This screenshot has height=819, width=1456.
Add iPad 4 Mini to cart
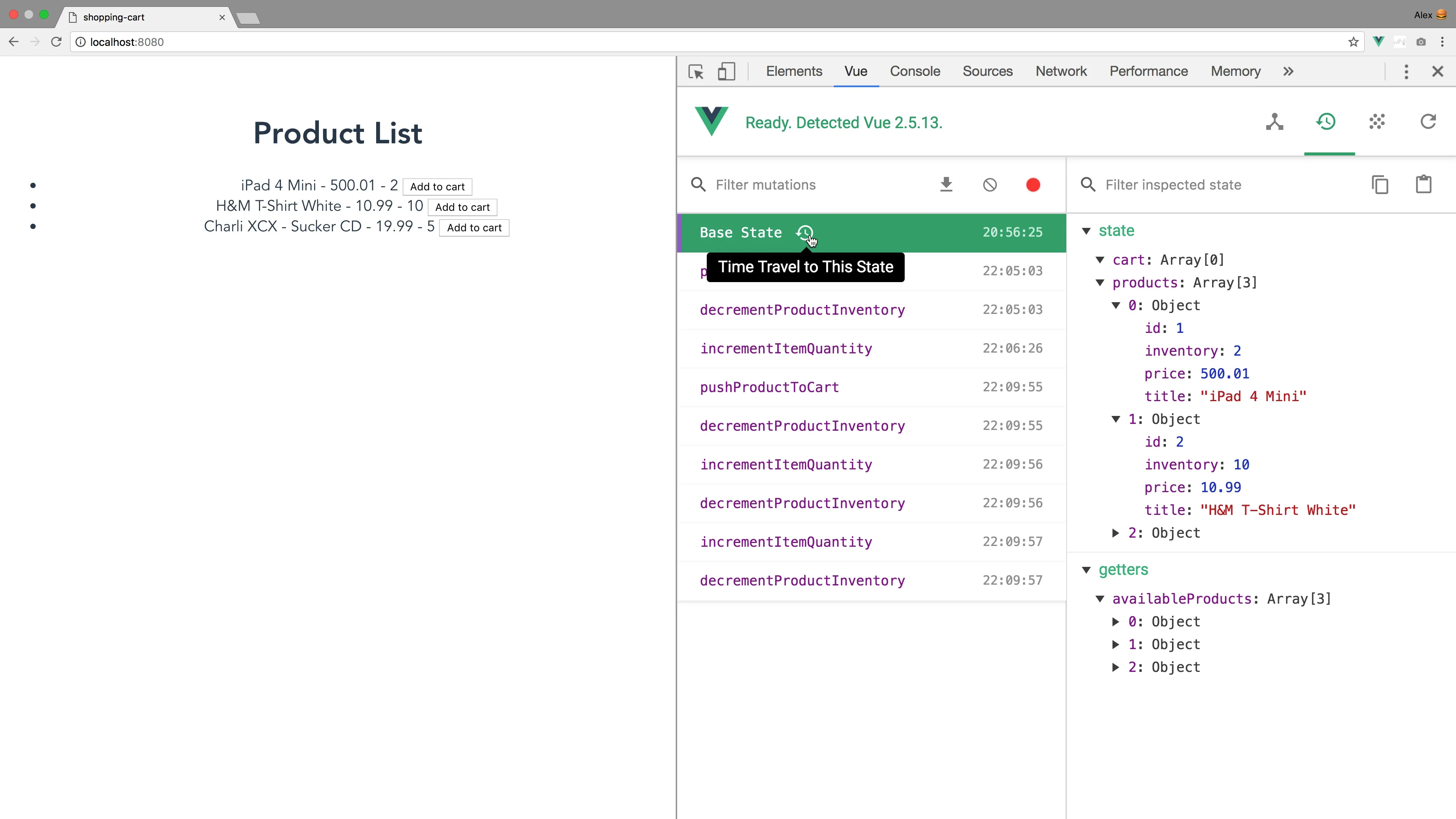437,187
